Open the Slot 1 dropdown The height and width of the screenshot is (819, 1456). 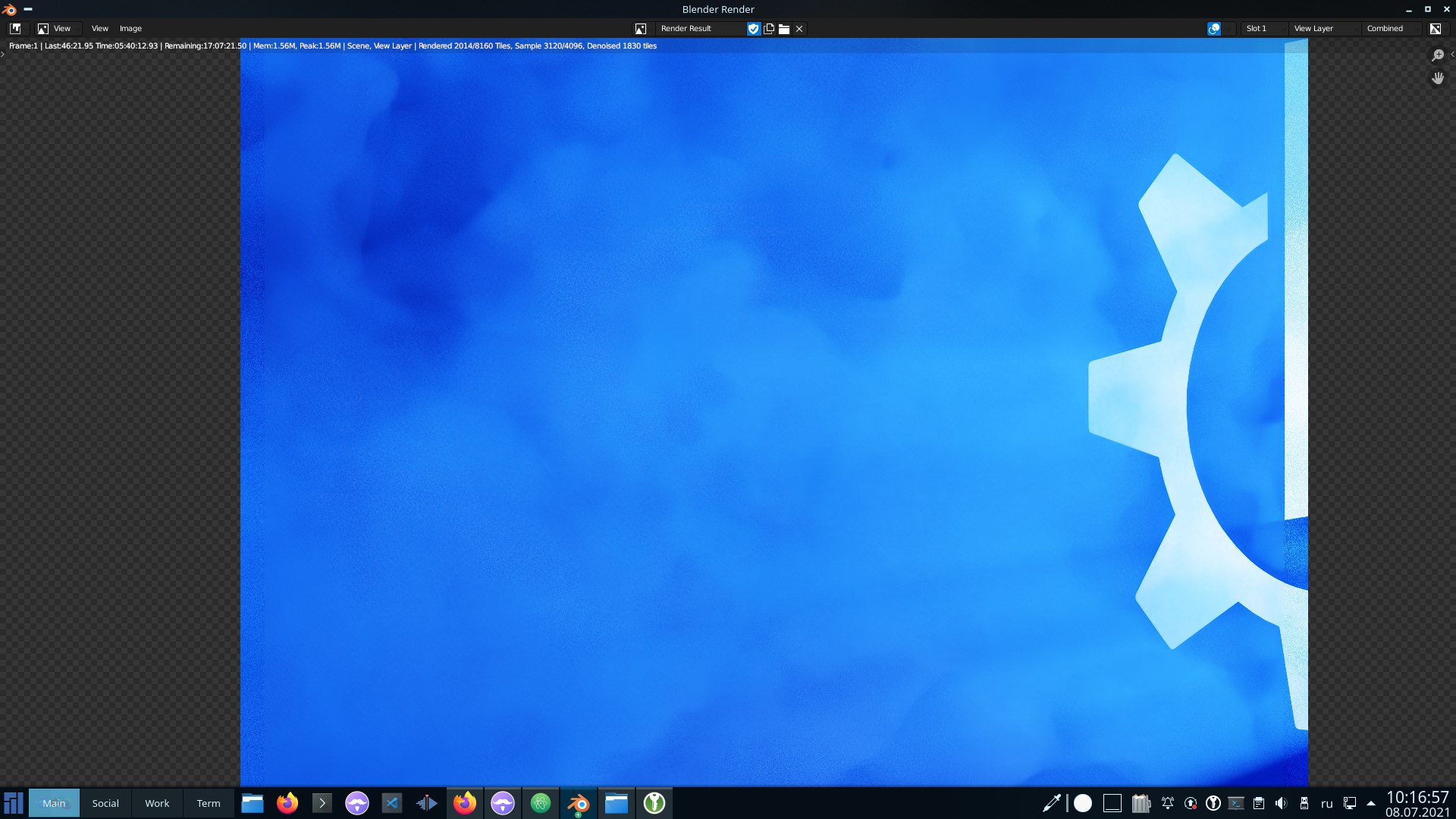(1264, 28)
